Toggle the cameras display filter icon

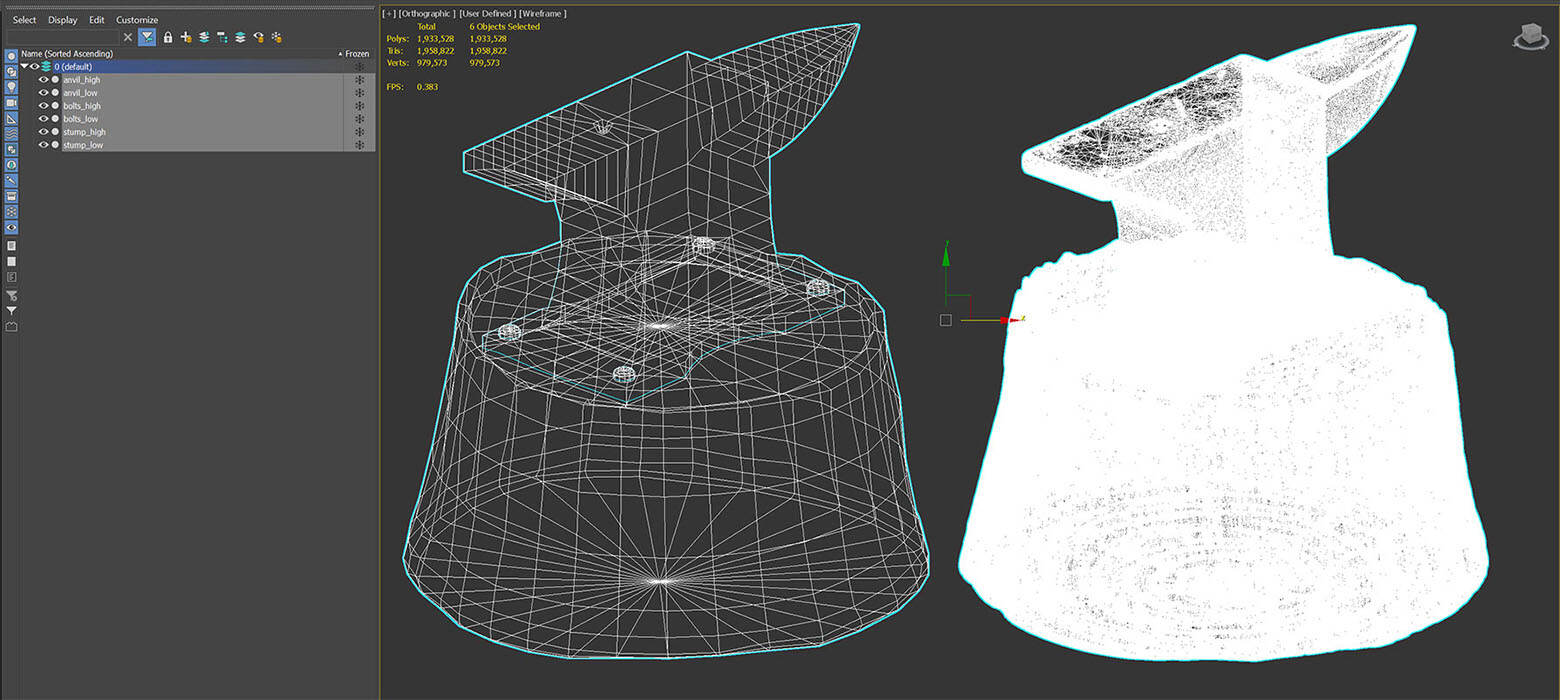pos(12,103)
